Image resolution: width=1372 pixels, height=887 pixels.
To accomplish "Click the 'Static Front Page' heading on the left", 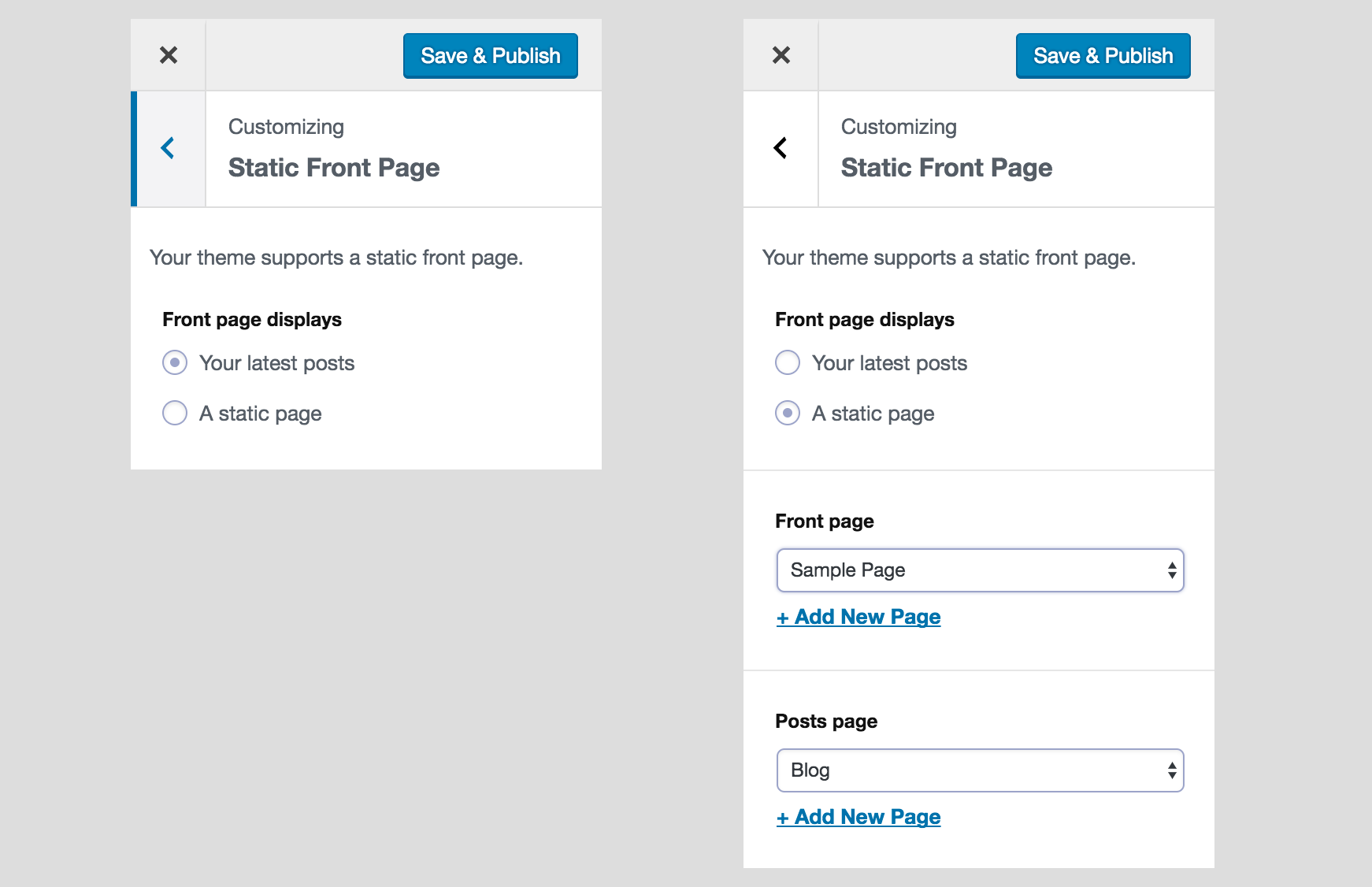I will coord(334,167).
